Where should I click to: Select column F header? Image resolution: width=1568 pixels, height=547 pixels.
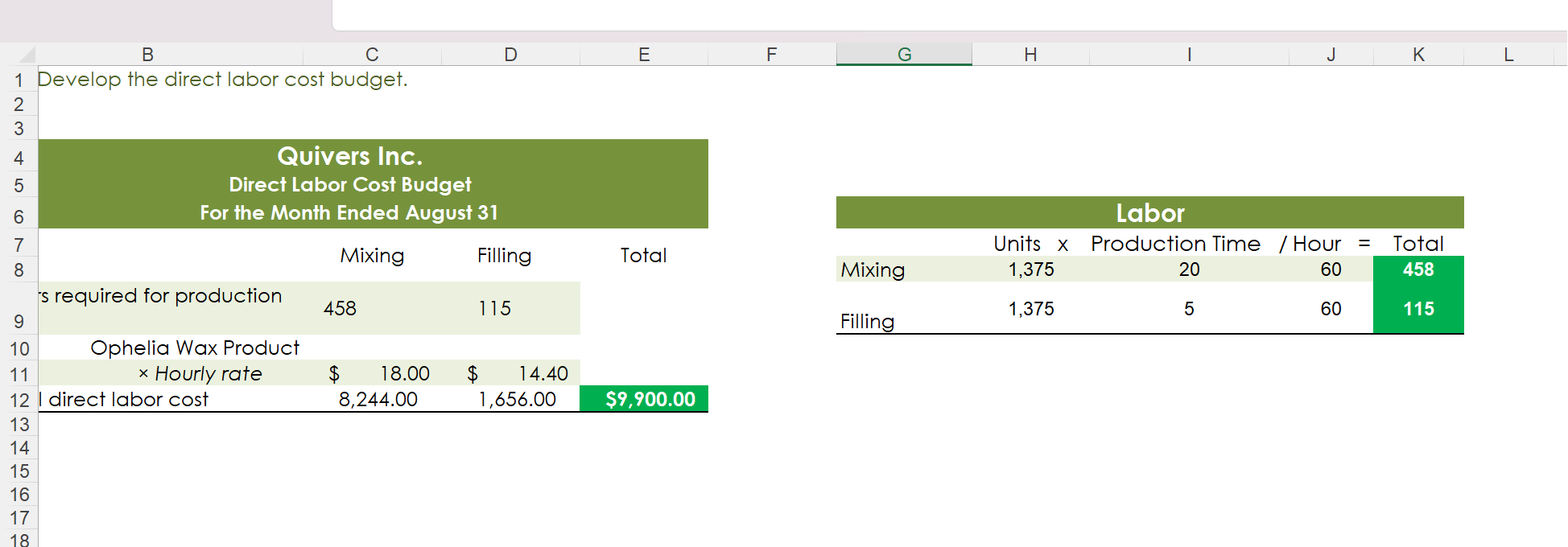point(772,55)
